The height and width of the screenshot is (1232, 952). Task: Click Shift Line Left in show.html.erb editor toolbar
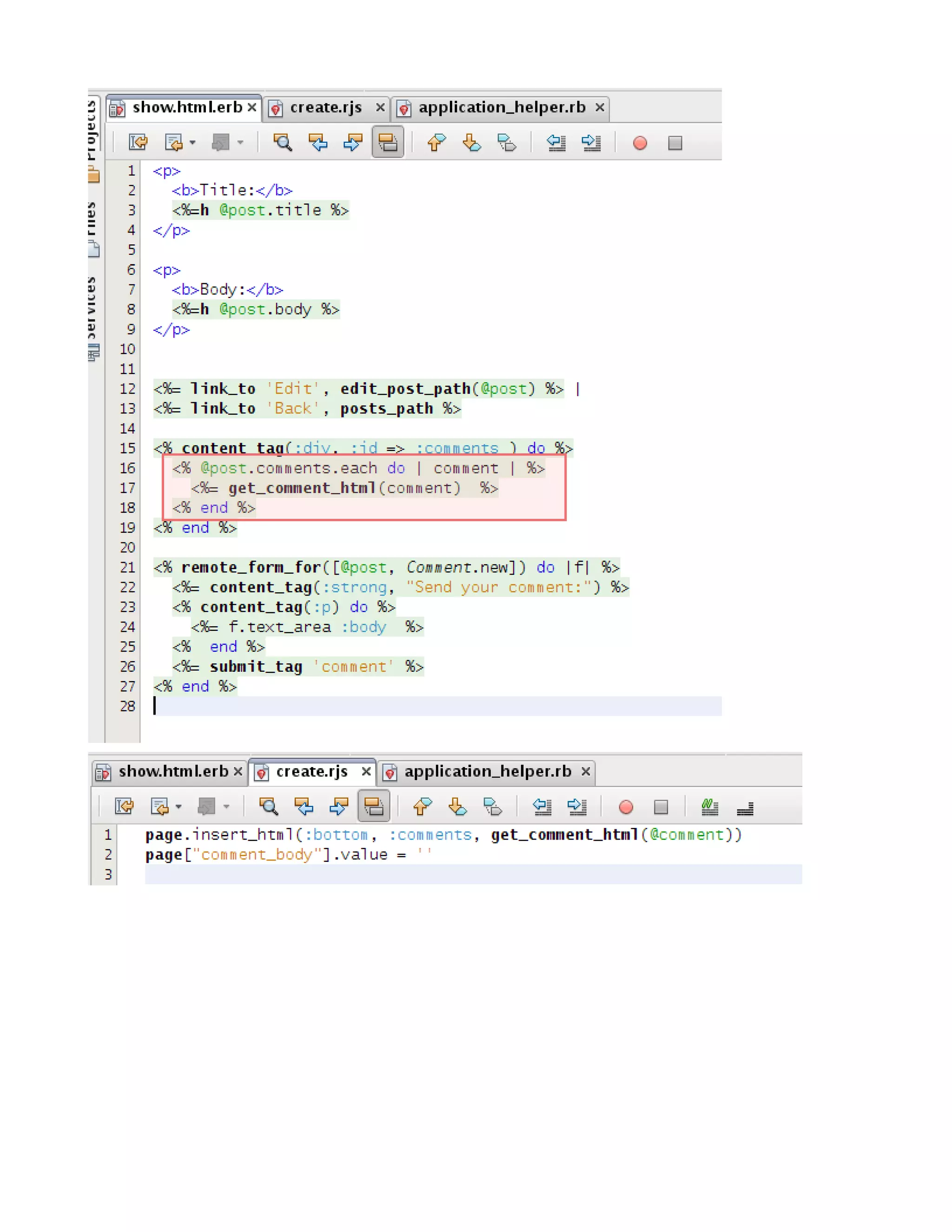(556, 142)
